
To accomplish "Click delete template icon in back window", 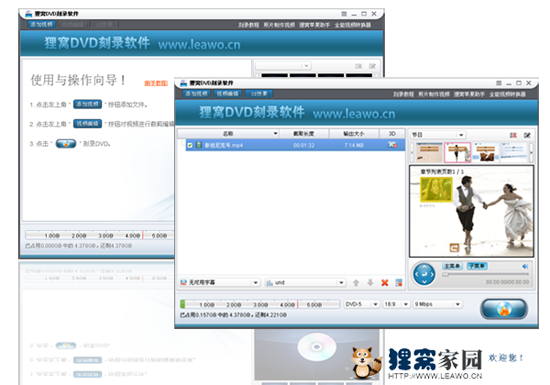I will [358, 66].
